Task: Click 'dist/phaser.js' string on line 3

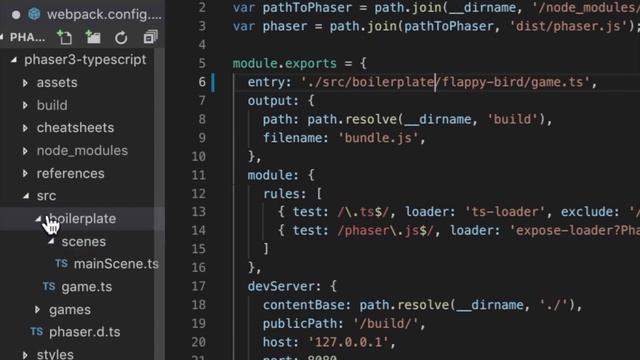Action: point(569,27)
